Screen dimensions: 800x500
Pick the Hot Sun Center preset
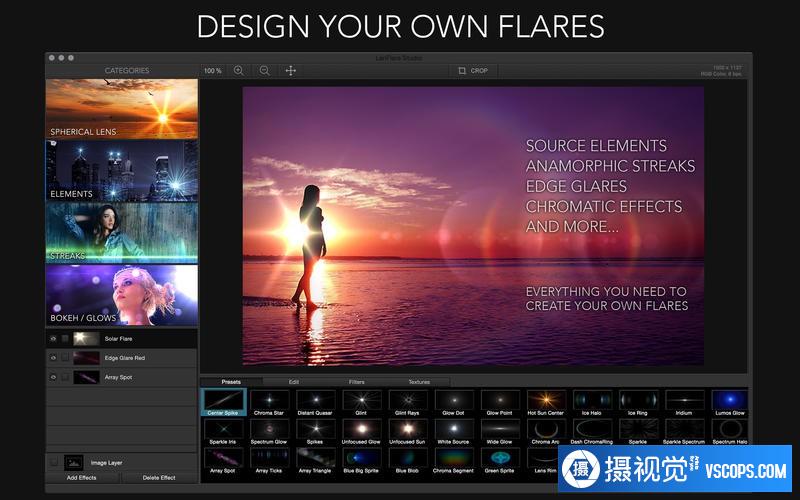click(545, 401)
